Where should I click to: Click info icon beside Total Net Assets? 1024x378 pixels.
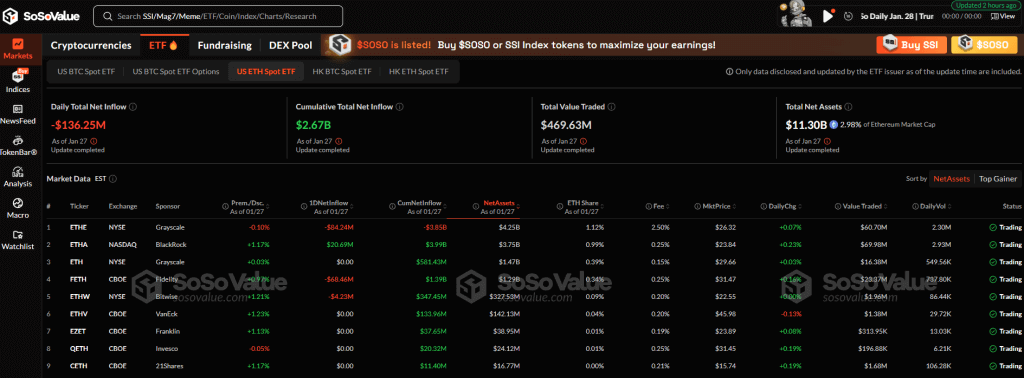point(847,106)
